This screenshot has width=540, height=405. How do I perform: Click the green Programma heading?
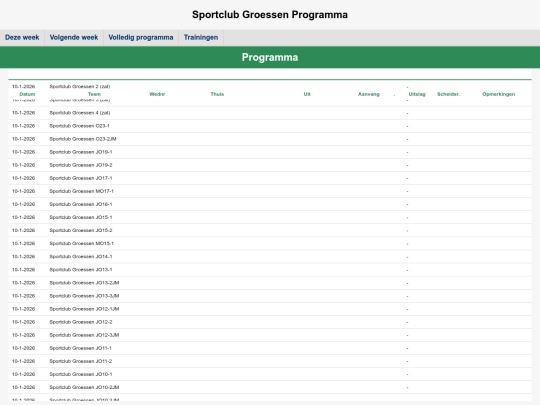pyautogui.click(x=270, y=57)
